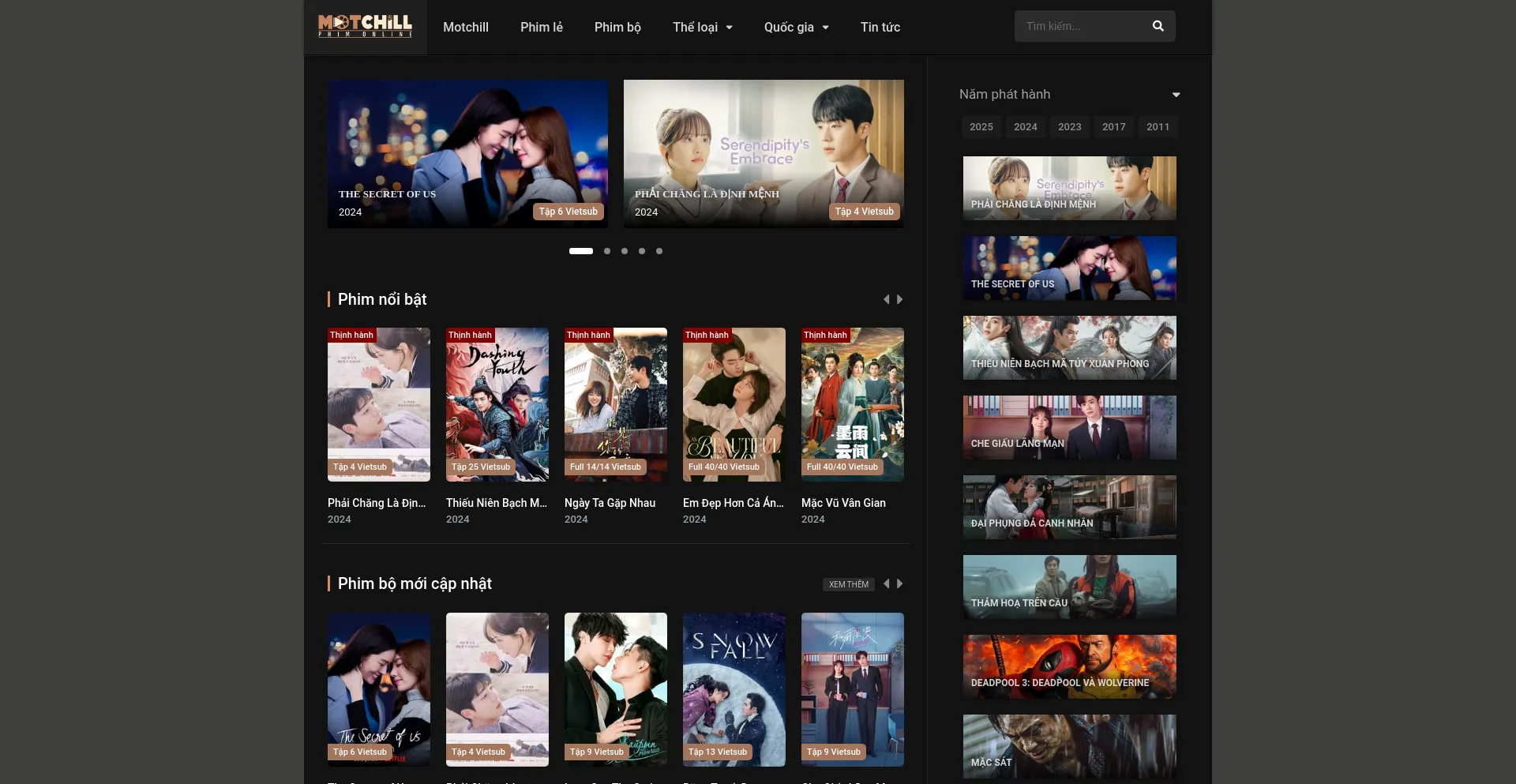Open the Phim bộ menu item

(x=617, y=27)
